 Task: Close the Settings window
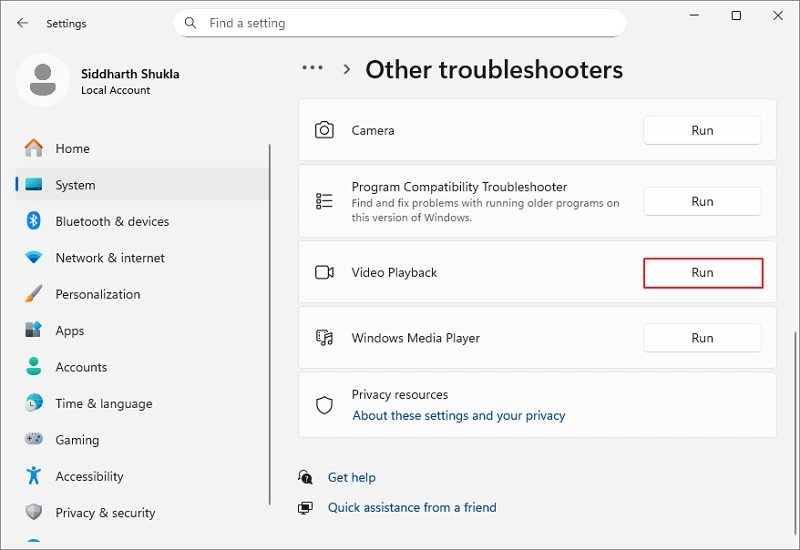pos(778,15)
